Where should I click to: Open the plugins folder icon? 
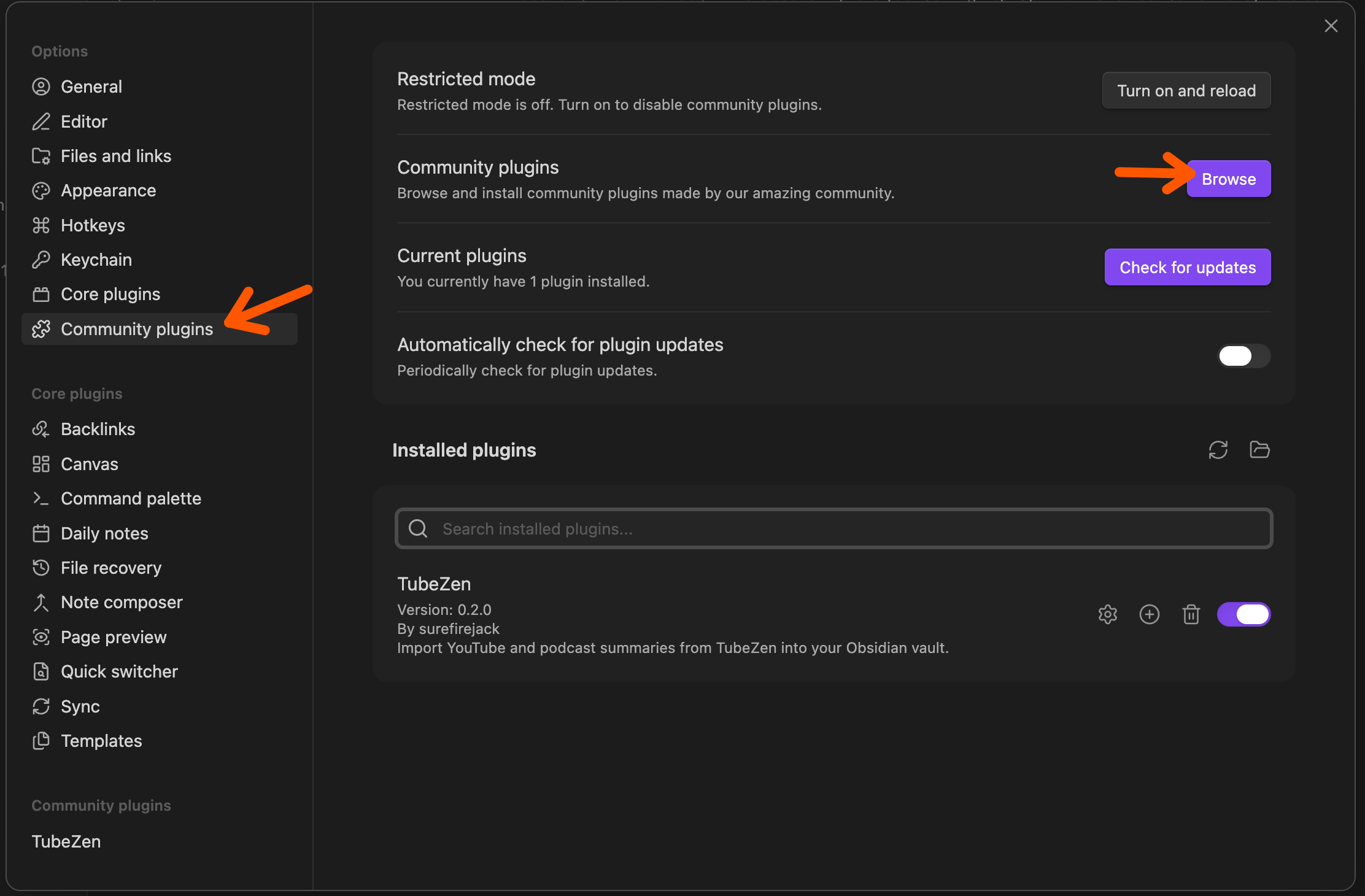point(1259,450)
